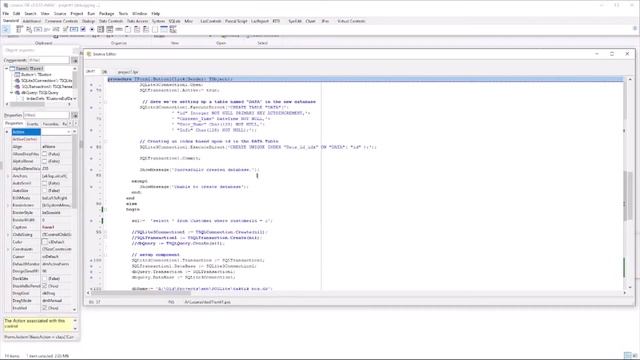Pick the TGroupBox component from the palette
The image size is (640, 360).
coord(128,29)
